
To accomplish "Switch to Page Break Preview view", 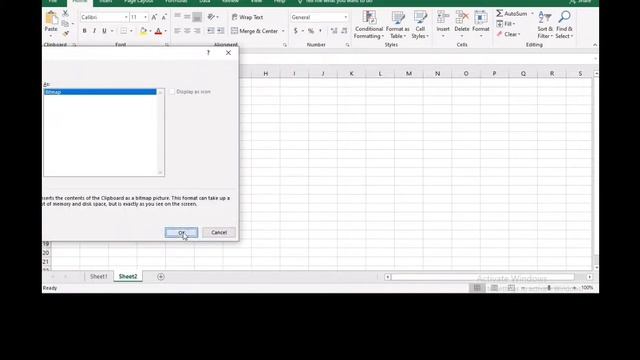I will point(511,288).
